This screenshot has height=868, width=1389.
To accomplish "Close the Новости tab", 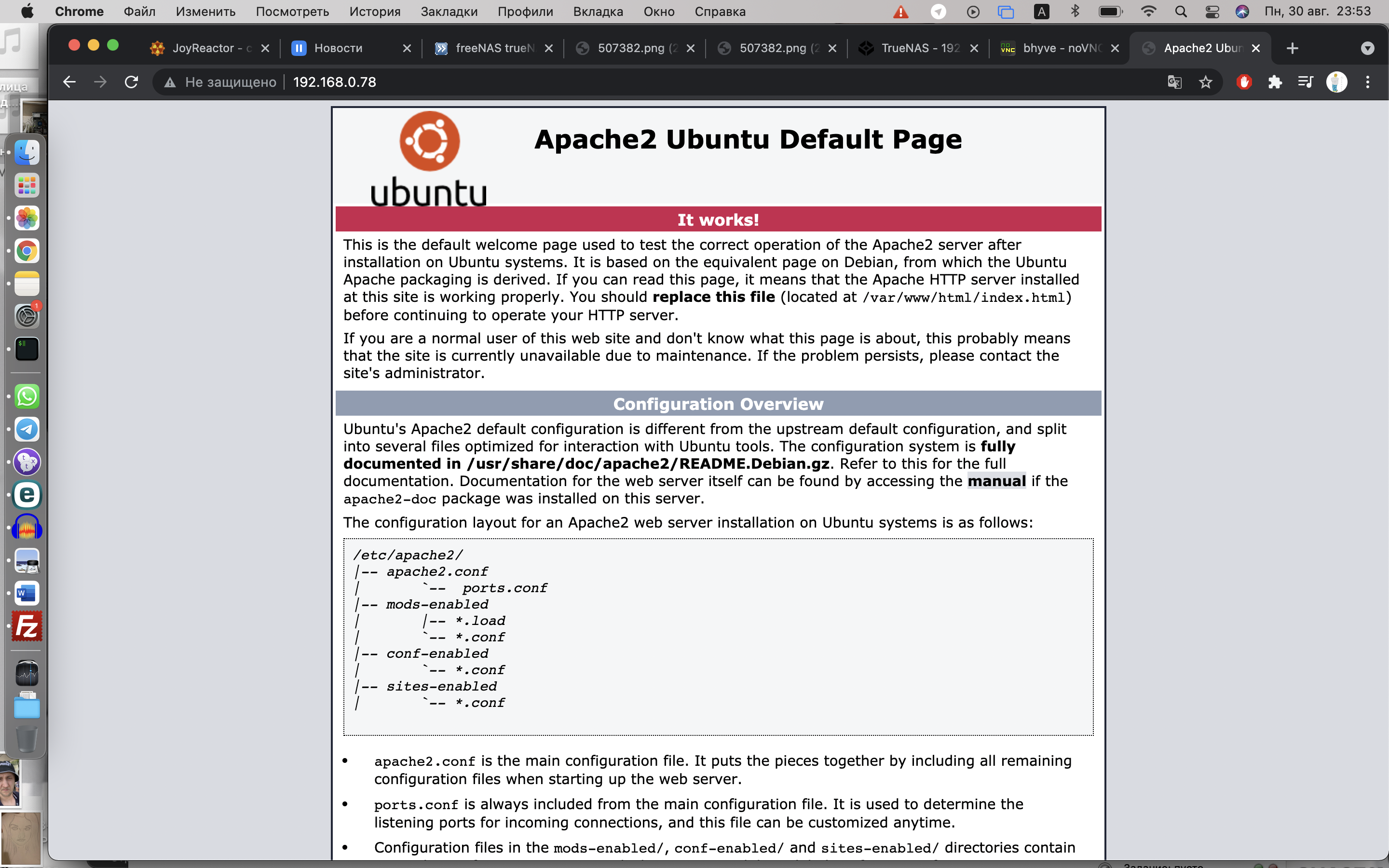I will point(407,48).
